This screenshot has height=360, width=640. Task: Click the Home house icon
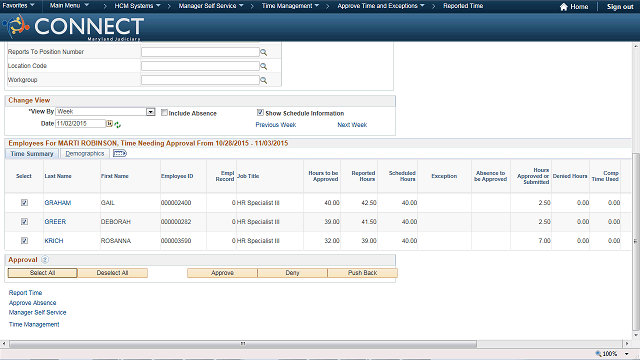click(x=564, y=7)
